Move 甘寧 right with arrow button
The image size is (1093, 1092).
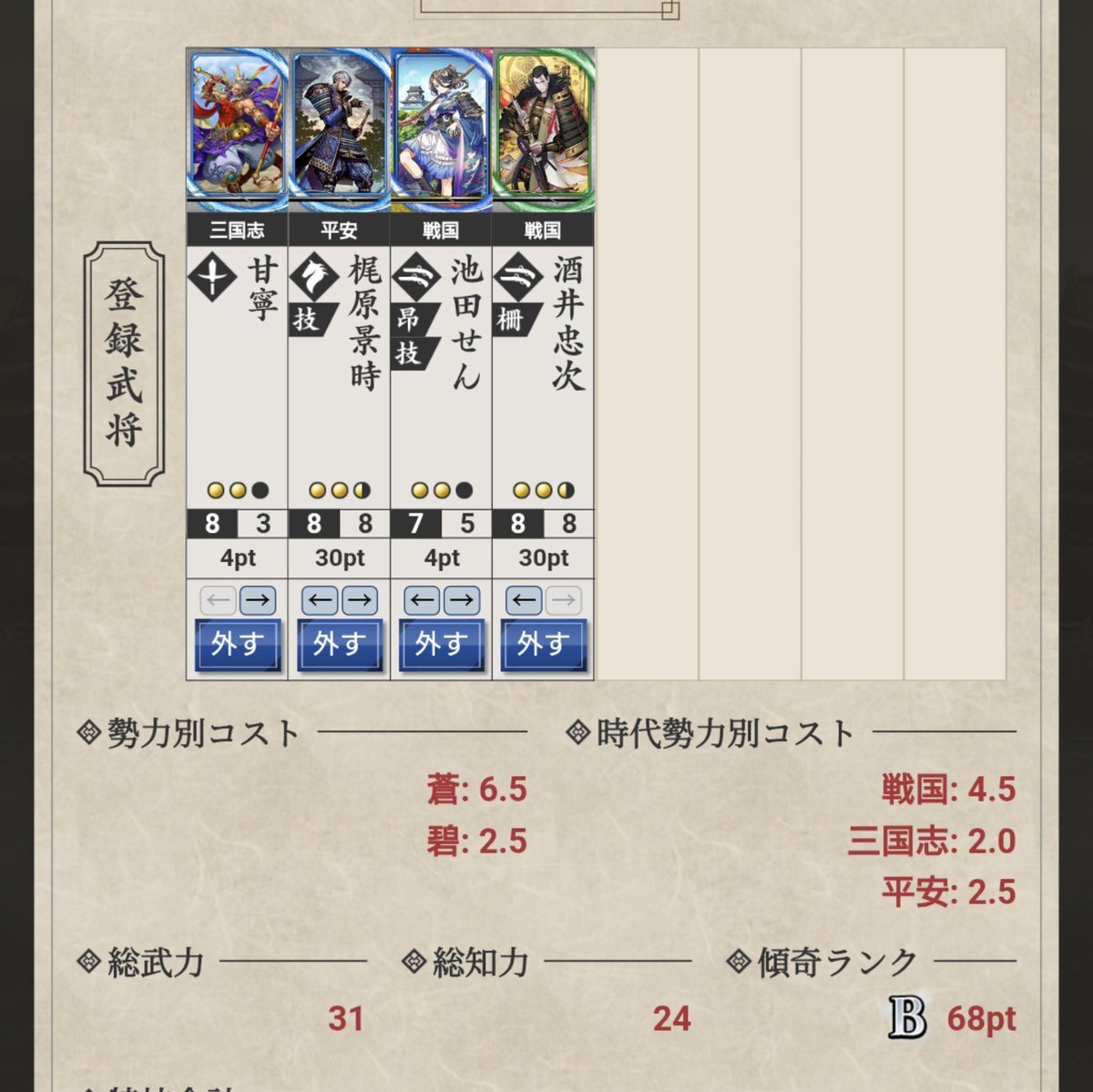[x=257, y=600]
